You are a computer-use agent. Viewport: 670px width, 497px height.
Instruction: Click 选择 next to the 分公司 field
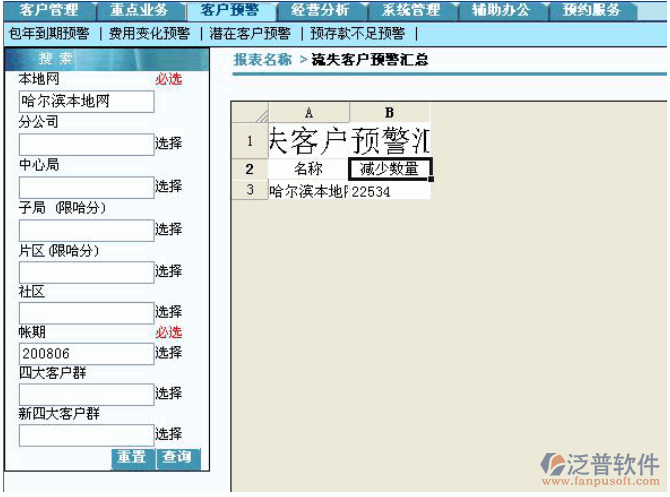(168, 144)
